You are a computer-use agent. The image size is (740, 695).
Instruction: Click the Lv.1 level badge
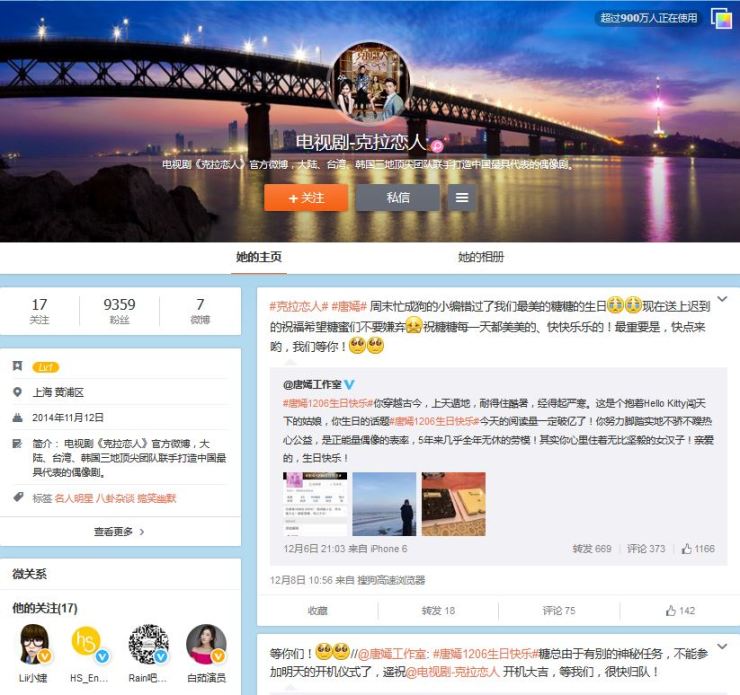pos(45,367)
